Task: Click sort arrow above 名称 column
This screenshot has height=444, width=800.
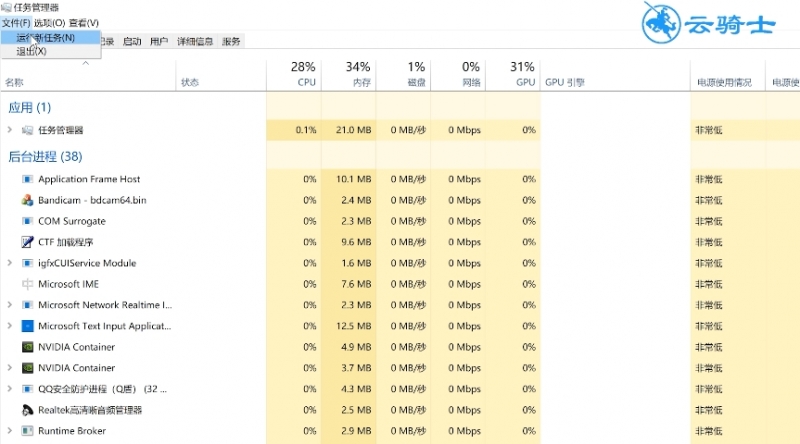Action: click(x=86, y=63)
